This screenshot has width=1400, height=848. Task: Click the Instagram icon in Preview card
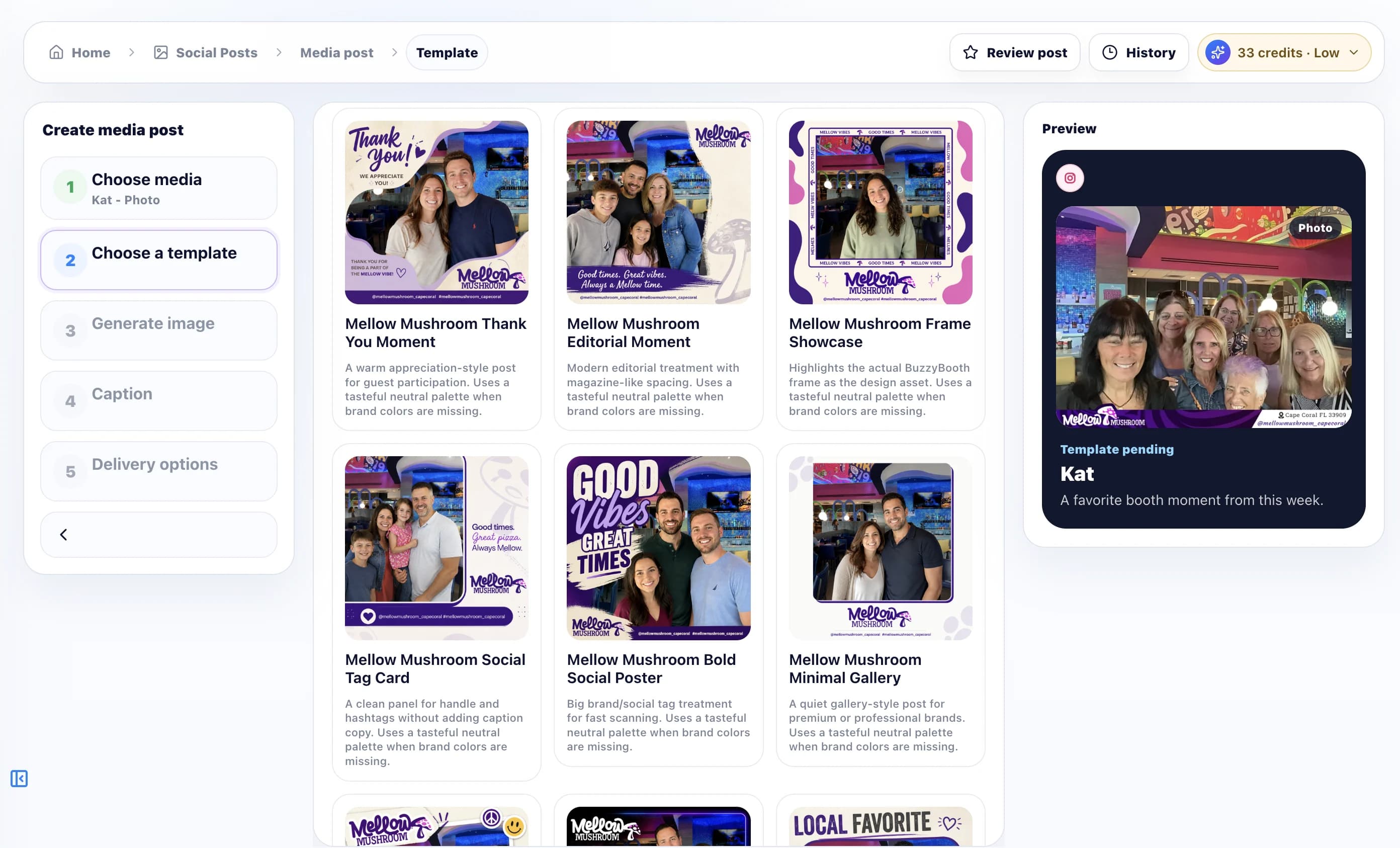[1070, 178]
